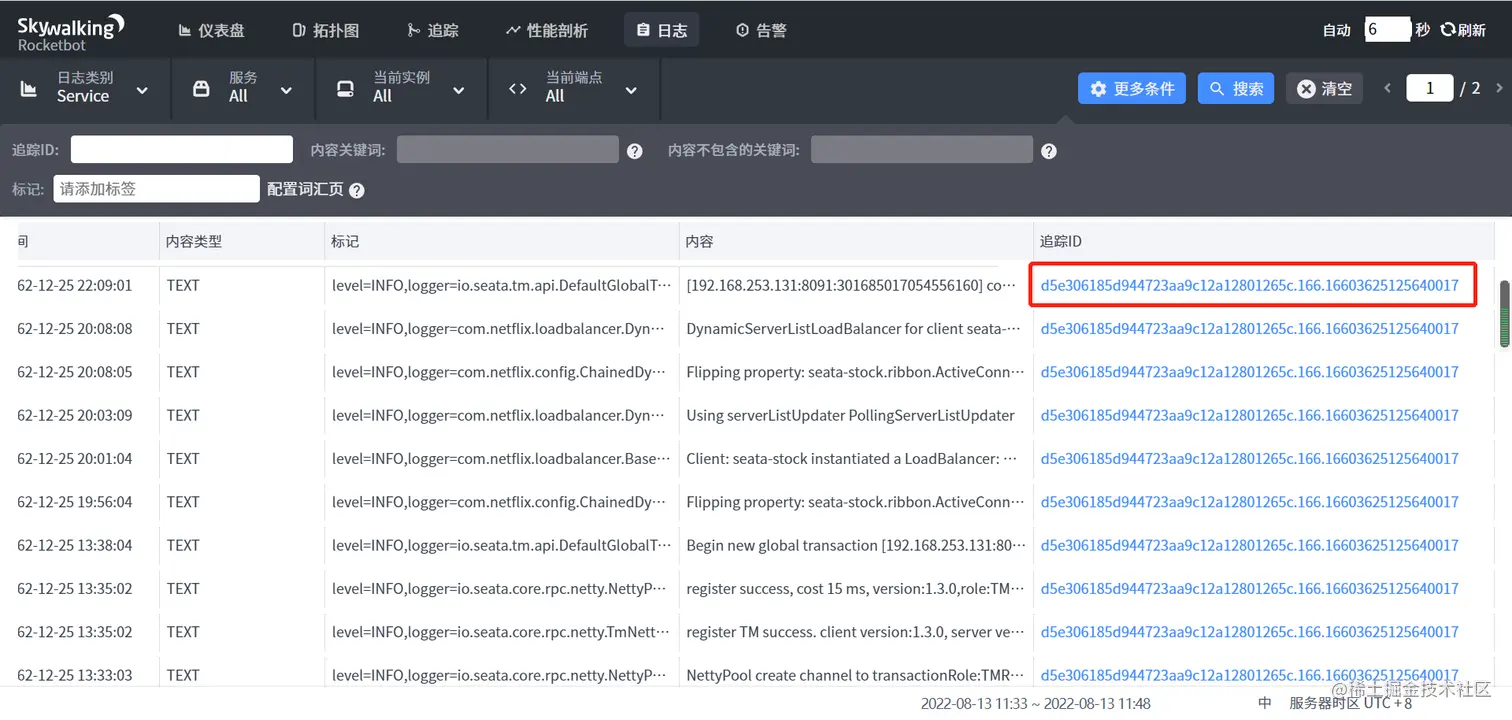Go to next page arrow
1512x720 pixels.
[1499, 88]
